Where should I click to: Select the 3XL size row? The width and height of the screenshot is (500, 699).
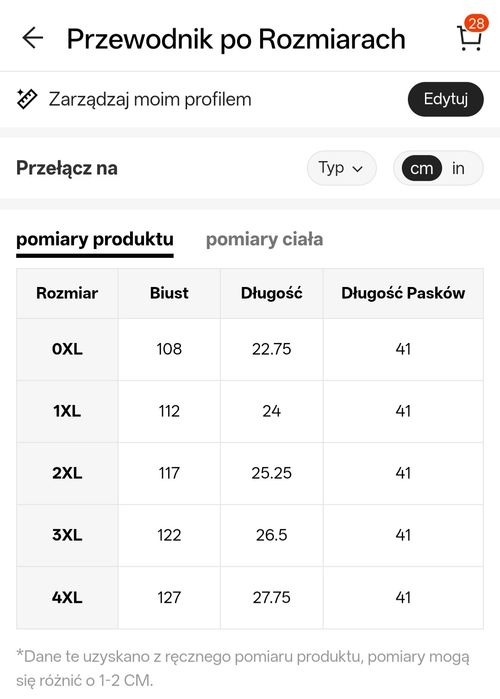250,535
